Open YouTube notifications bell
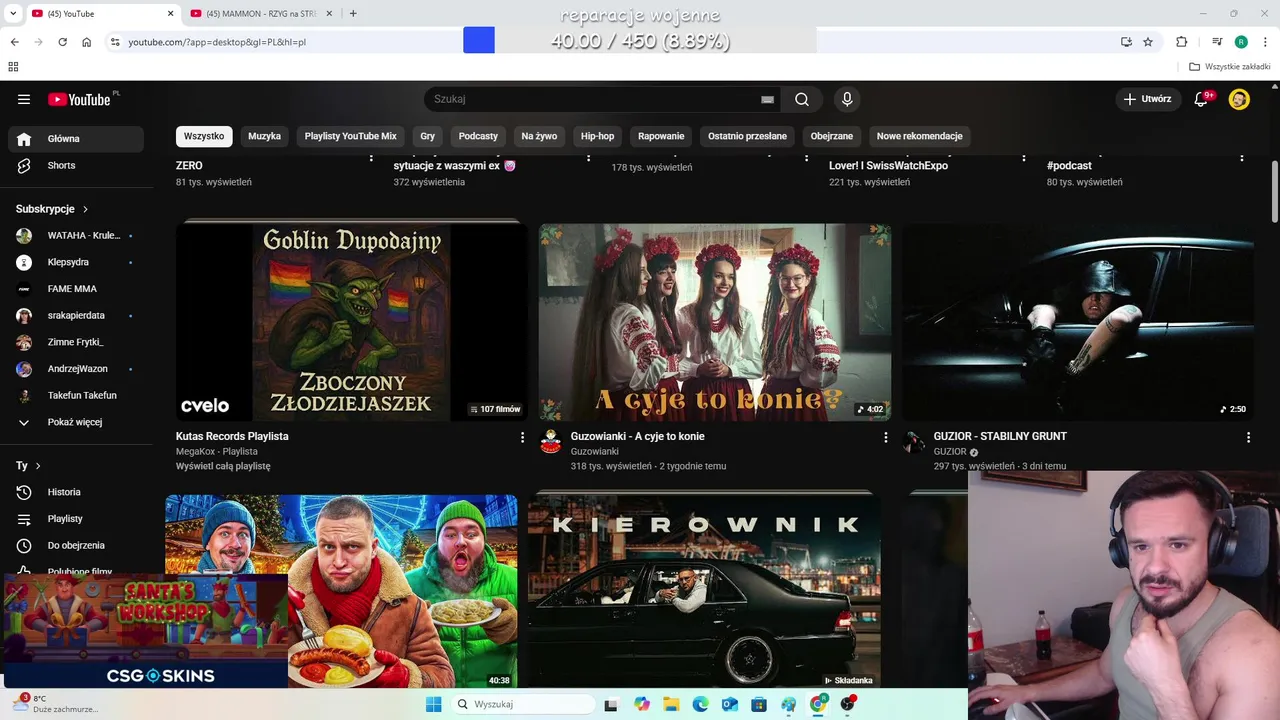 (x=1203, y=99)
